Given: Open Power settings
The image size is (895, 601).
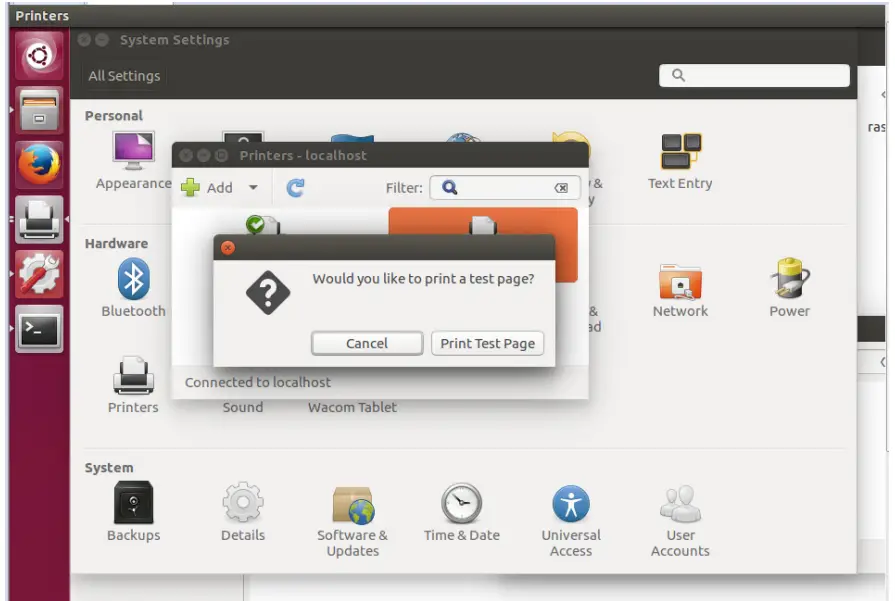Looking at the screenshot, I should (789, 288).
